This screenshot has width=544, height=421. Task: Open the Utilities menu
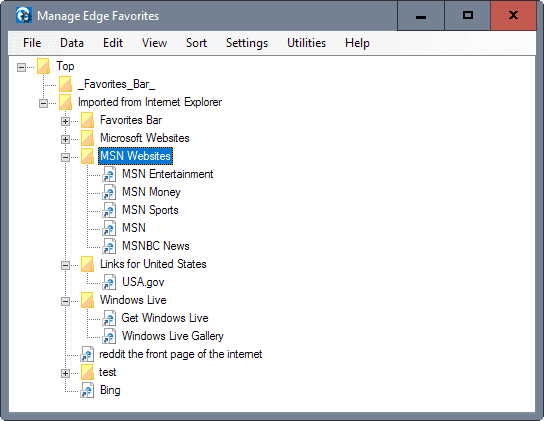point(306,43)
